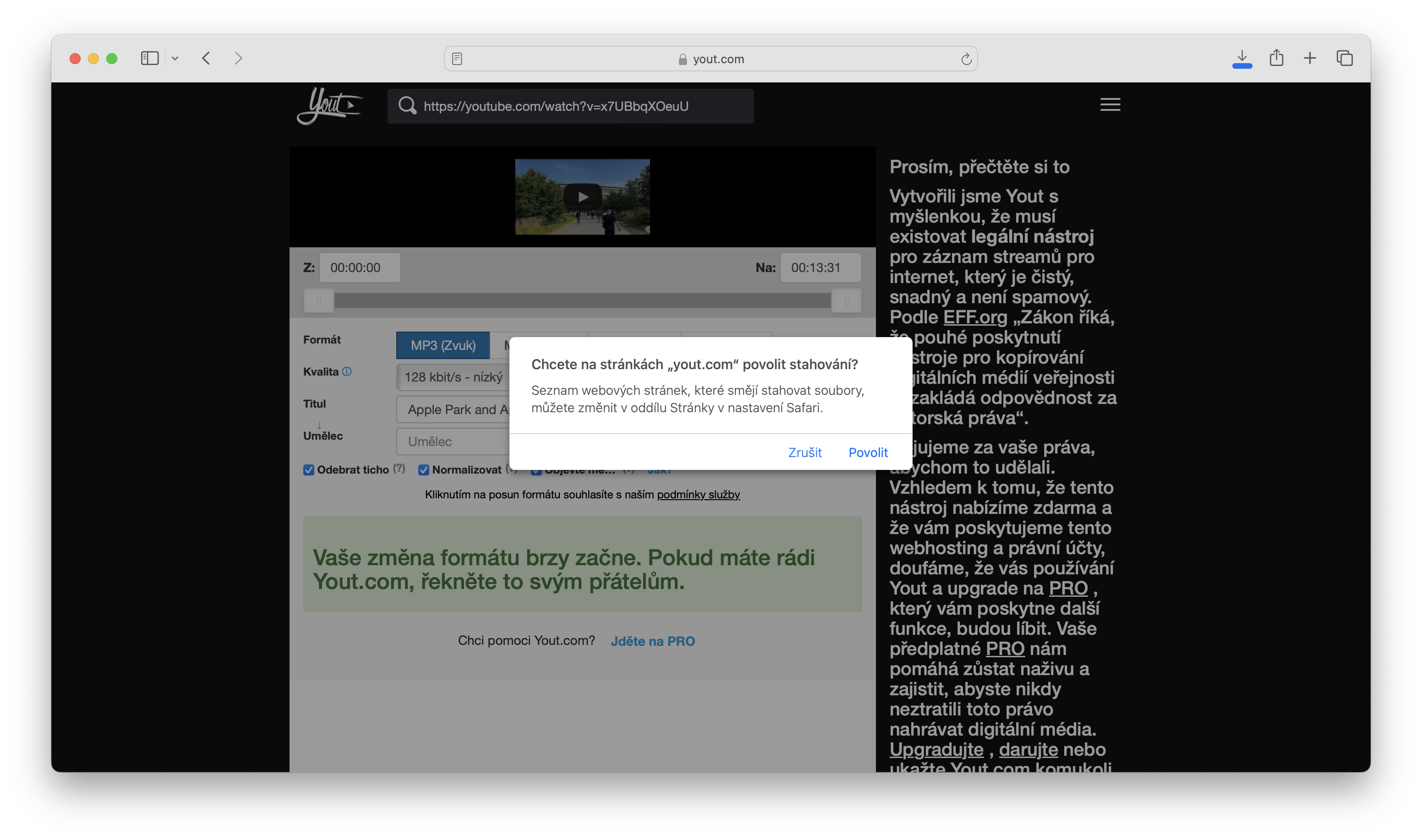The width and height of the screenshot is (1422, 840).
Task: Show tab overview icon
Action: (x=1345, y=58)
